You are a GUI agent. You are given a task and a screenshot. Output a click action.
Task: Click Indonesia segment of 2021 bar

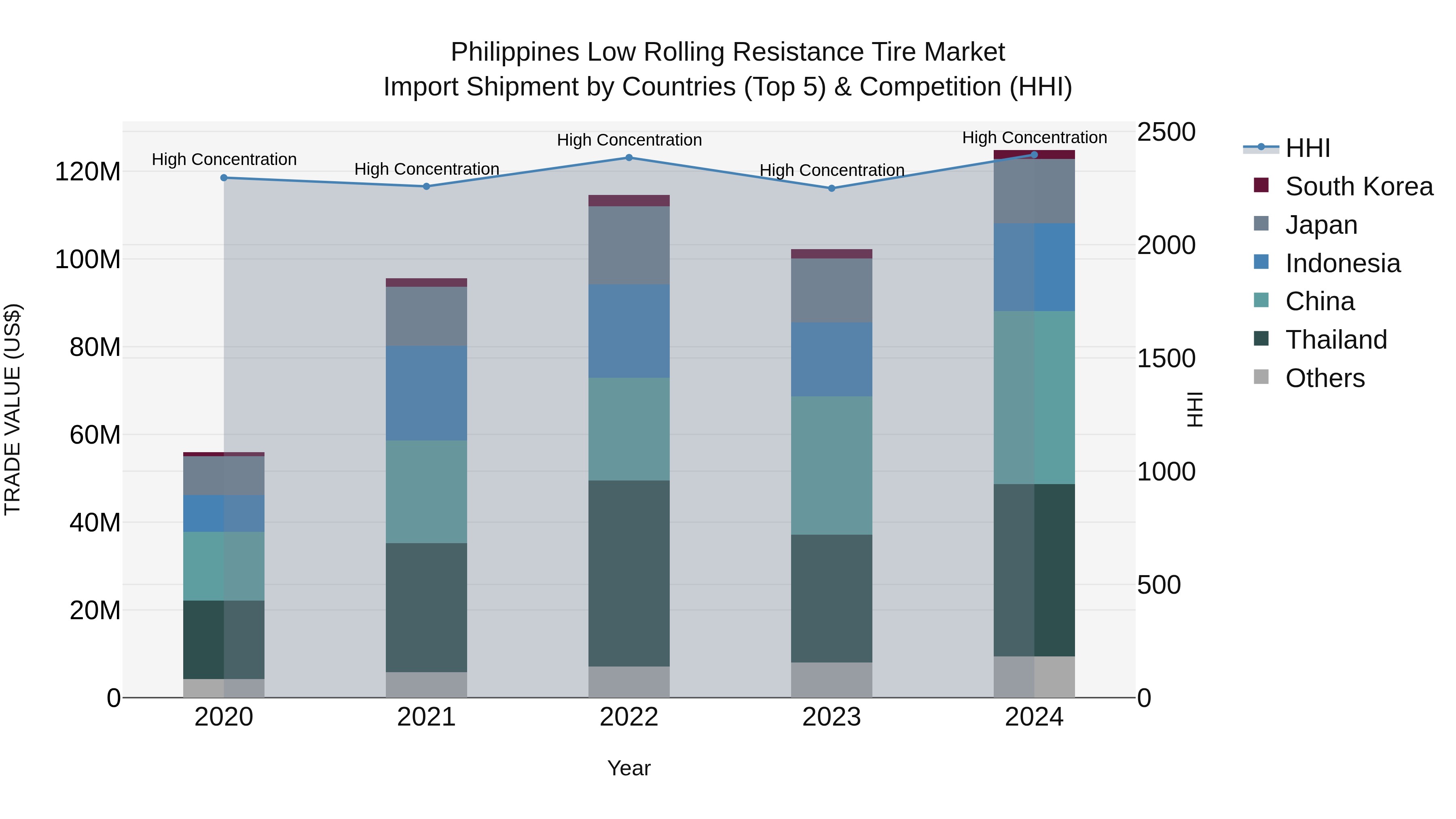tap(427, 393)
